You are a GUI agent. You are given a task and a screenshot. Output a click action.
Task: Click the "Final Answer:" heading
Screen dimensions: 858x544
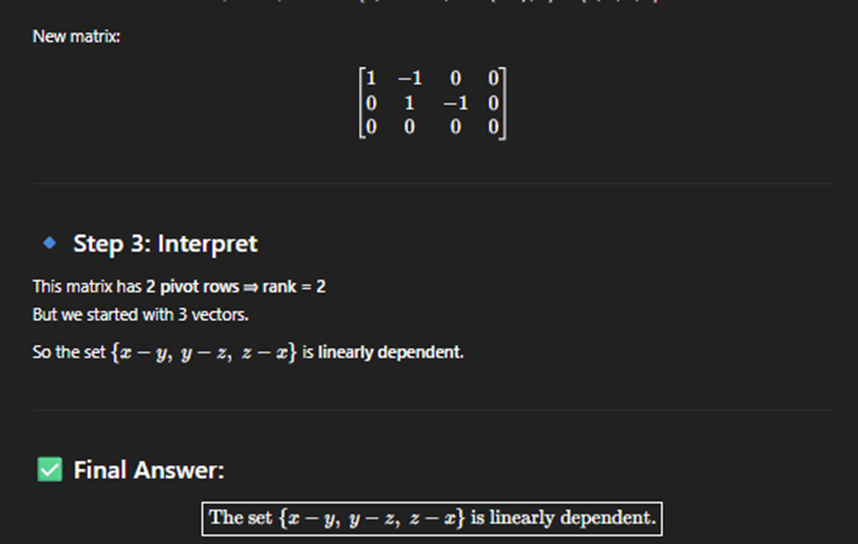click(x=149, y=470)
